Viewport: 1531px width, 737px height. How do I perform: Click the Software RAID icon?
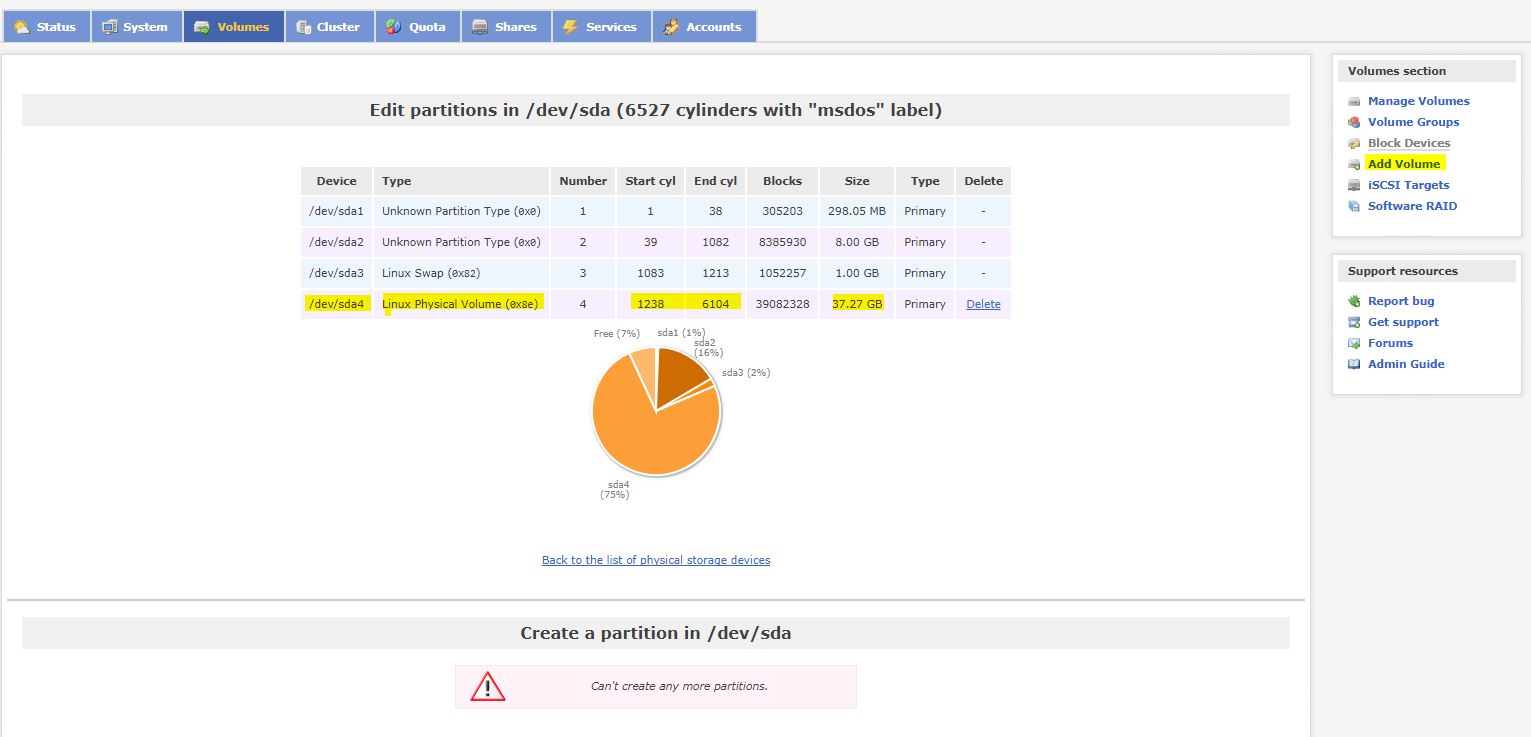click(1354, 206)
